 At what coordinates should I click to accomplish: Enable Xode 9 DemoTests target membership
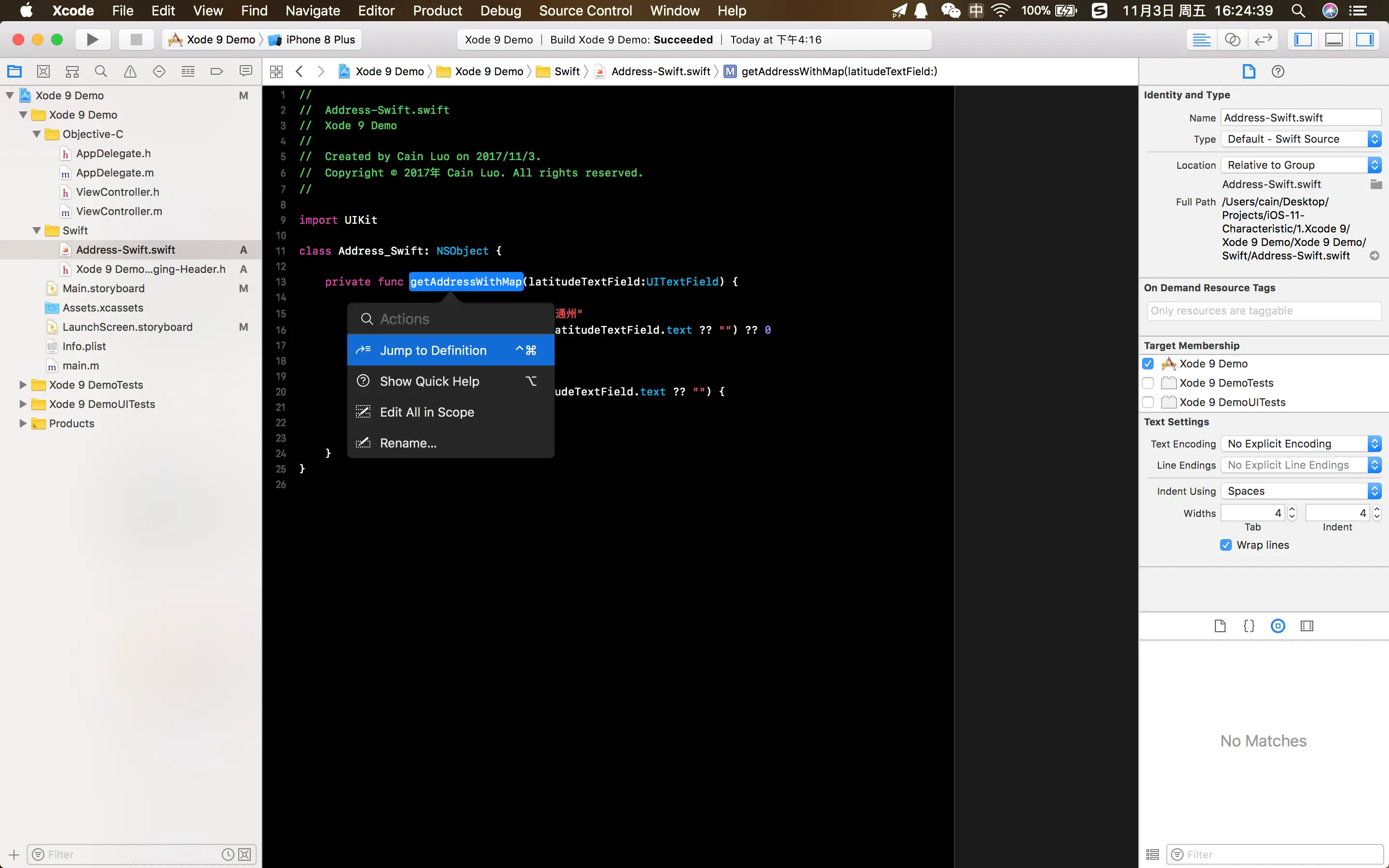pos(1148,383)
